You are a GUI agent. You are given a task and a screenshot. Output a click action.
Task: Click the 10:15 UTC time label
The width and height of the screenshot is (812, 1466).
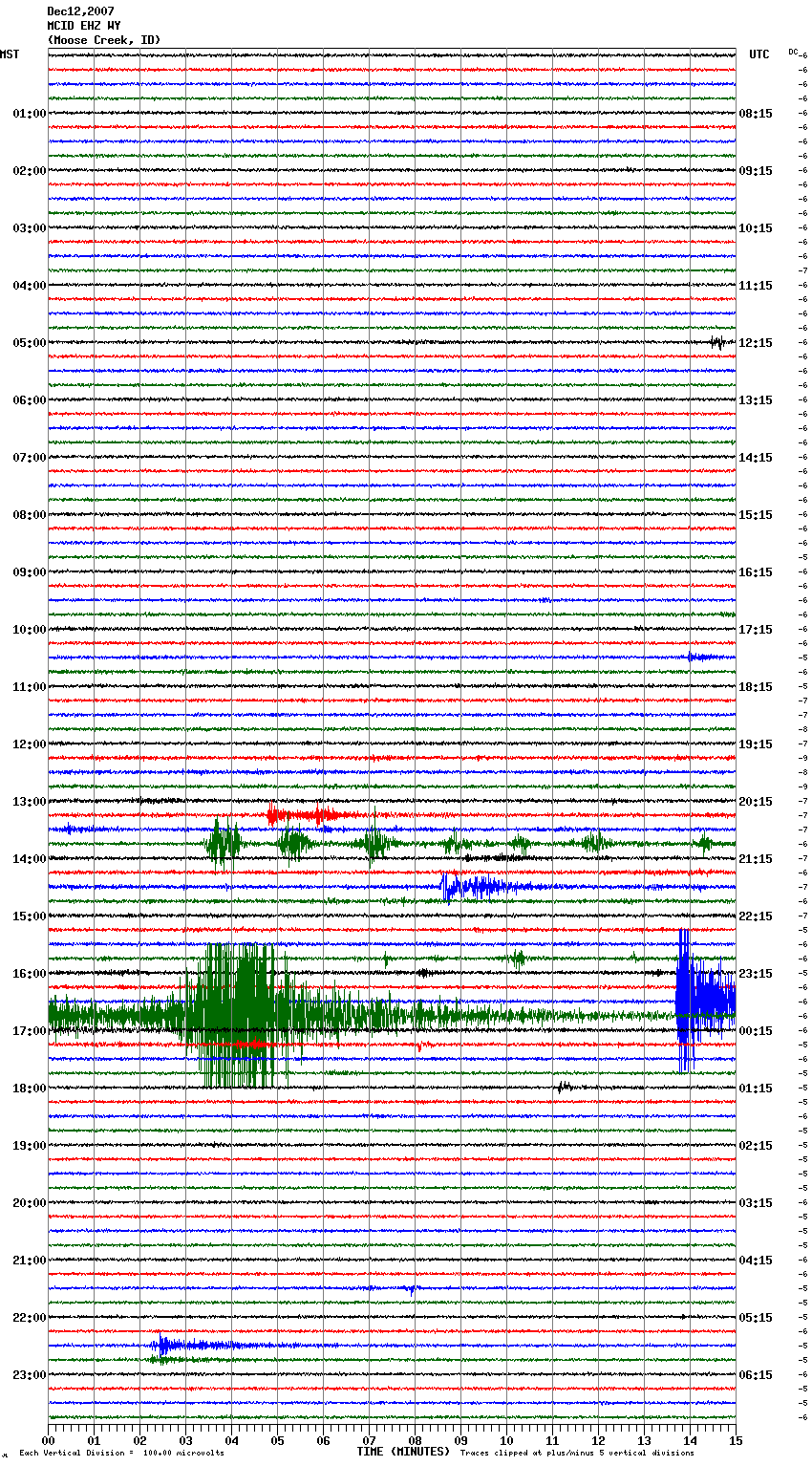pos(756,228)
